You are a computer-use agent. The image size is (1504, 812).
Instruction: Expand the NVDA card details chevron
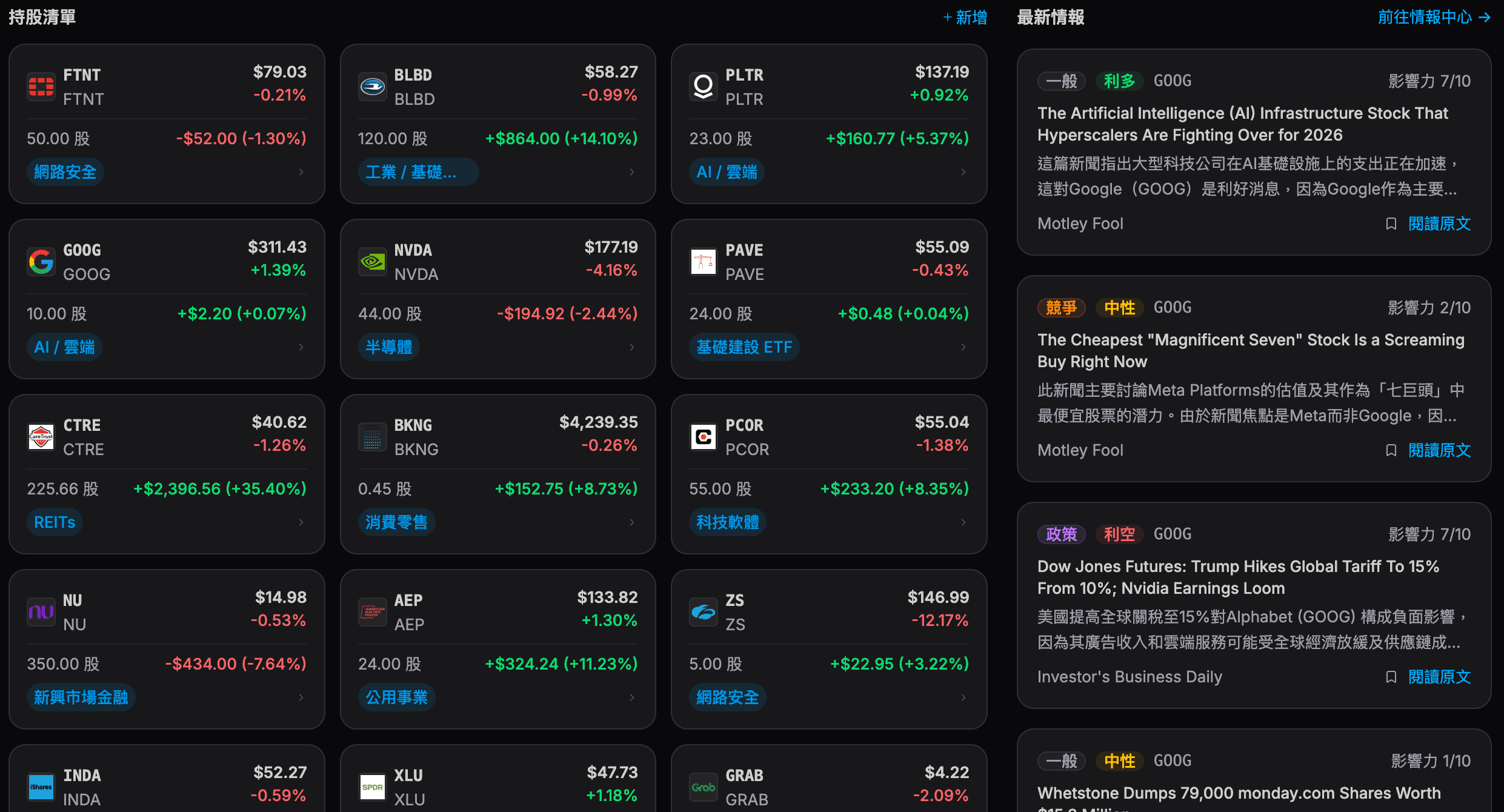pyautogui.click(x=631, y=347)
